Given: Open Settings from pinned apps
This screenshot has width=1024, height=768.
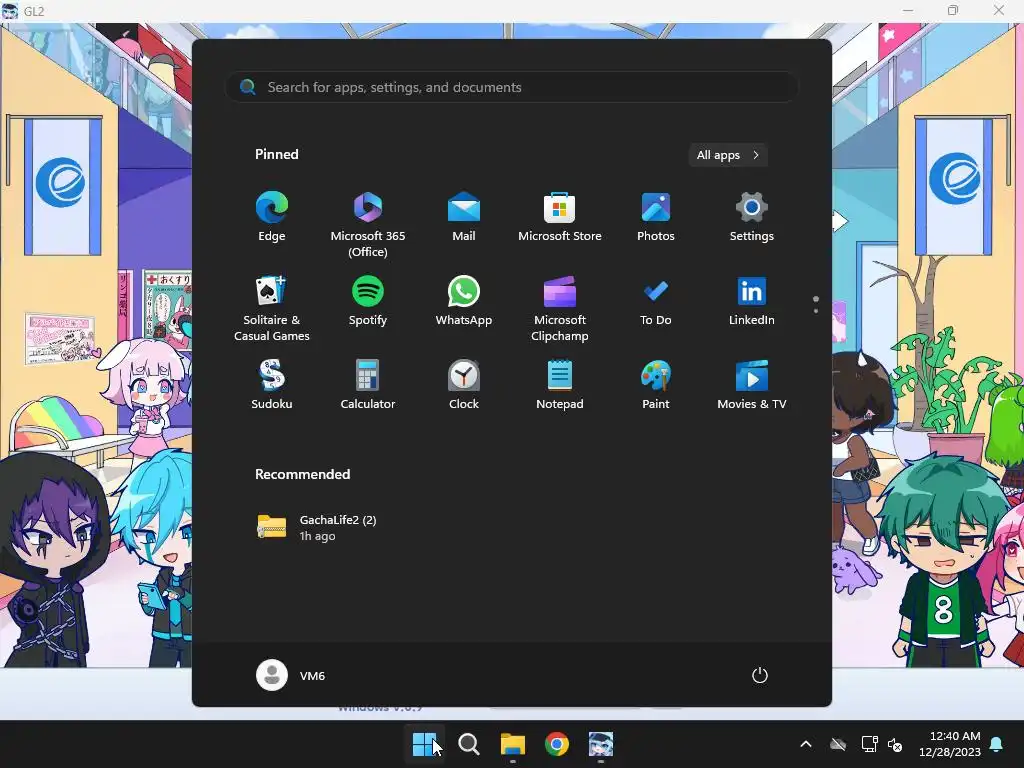Looking at the screenshot, I should point(752,217).
